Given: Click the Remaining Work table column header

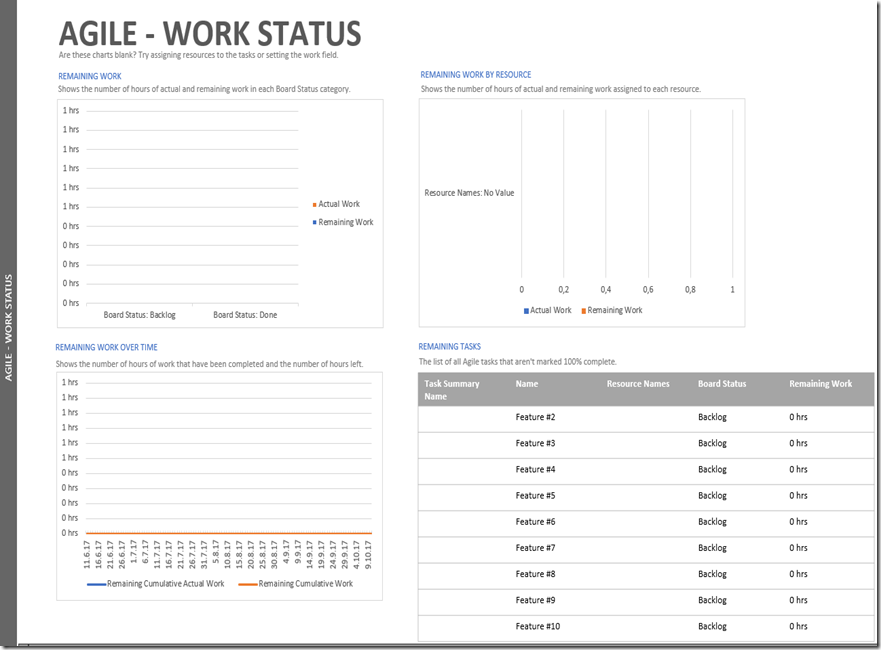Looking at the screenshot, I should 820,384.
